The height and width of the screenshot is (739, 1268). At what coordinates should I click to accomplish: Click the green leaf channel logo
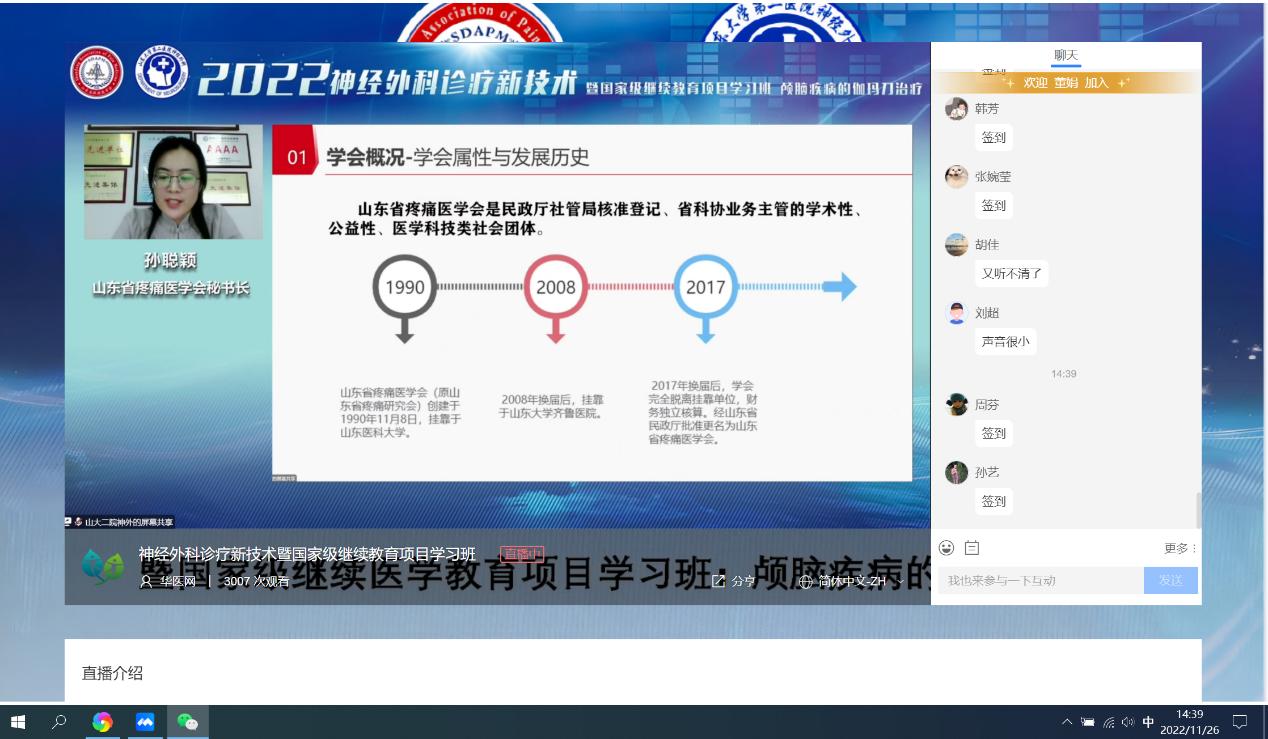(x=102, y=567)
